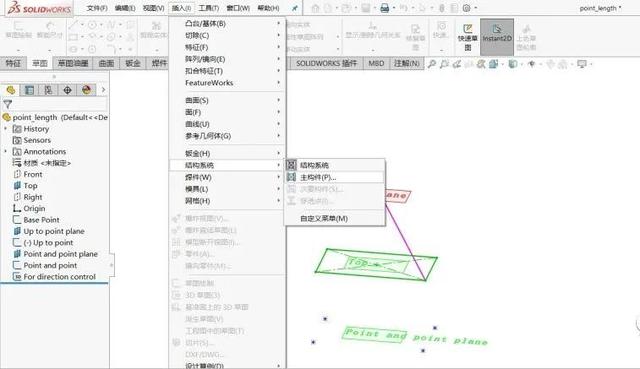Click the 材质 material icon
640x369 pixels.
(x=17, y=163)
